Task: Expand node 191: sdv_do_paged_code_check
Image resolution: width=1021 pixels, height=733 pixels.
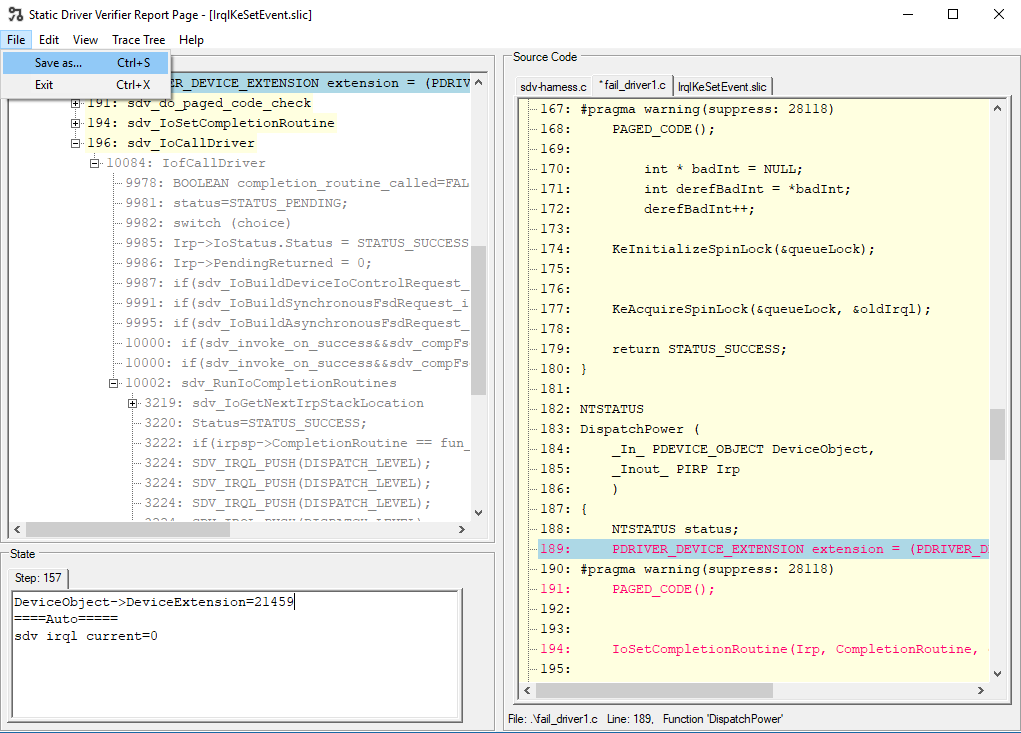Action: [x=76, y=104]
